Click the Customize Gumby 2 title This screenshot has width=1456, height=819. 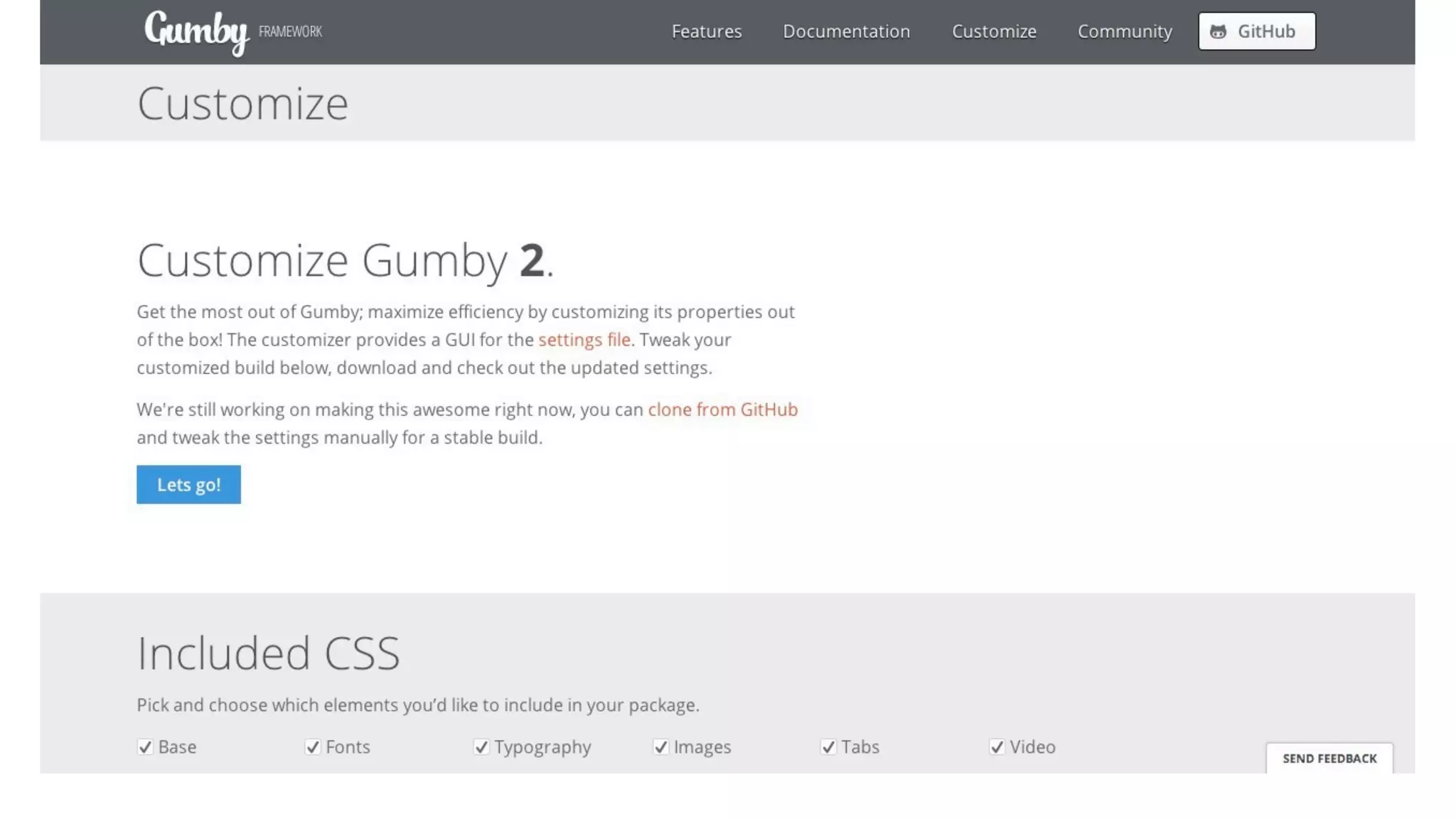coord(345,260)
